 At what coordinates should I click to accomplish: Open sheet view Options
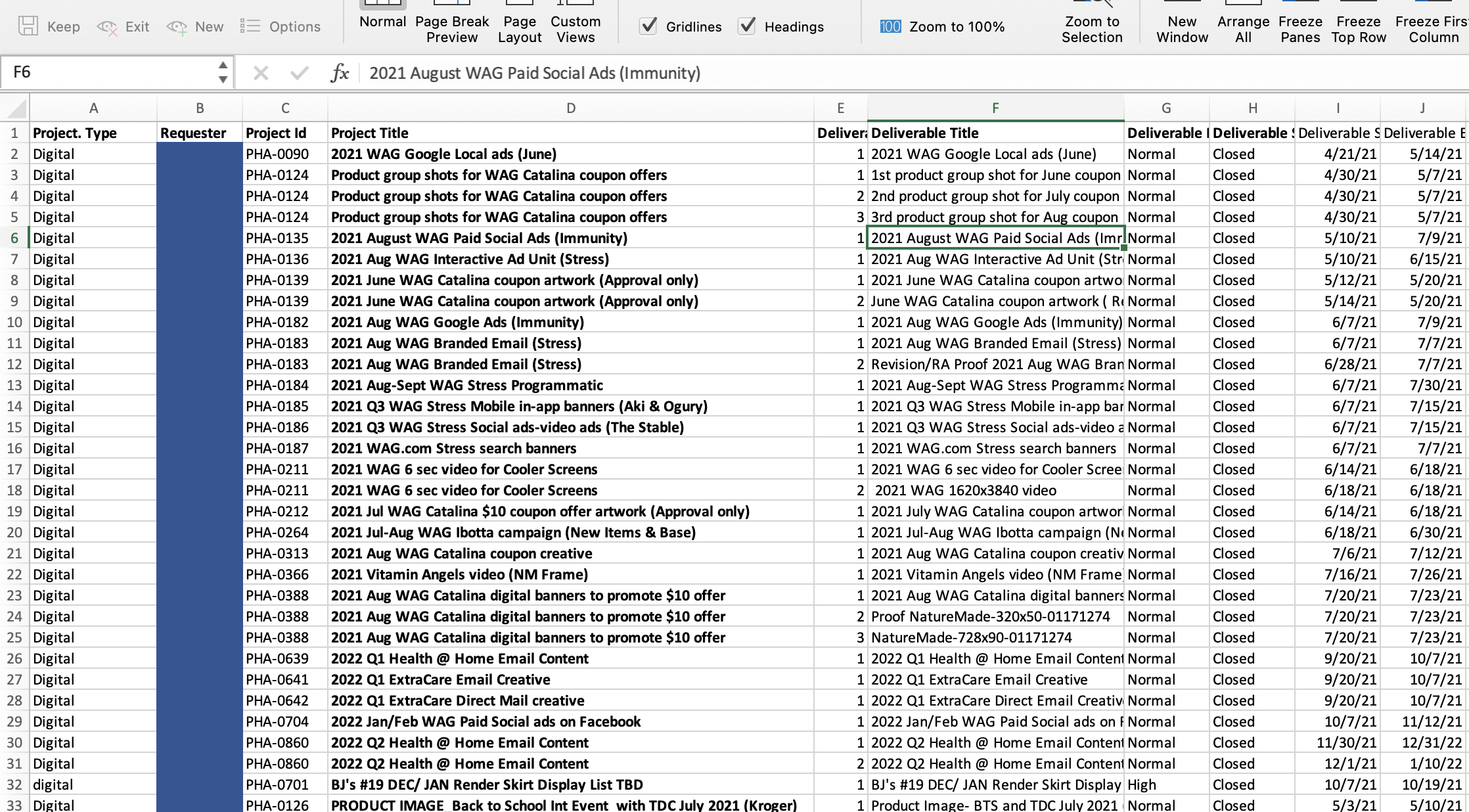[x=280, y=26]
